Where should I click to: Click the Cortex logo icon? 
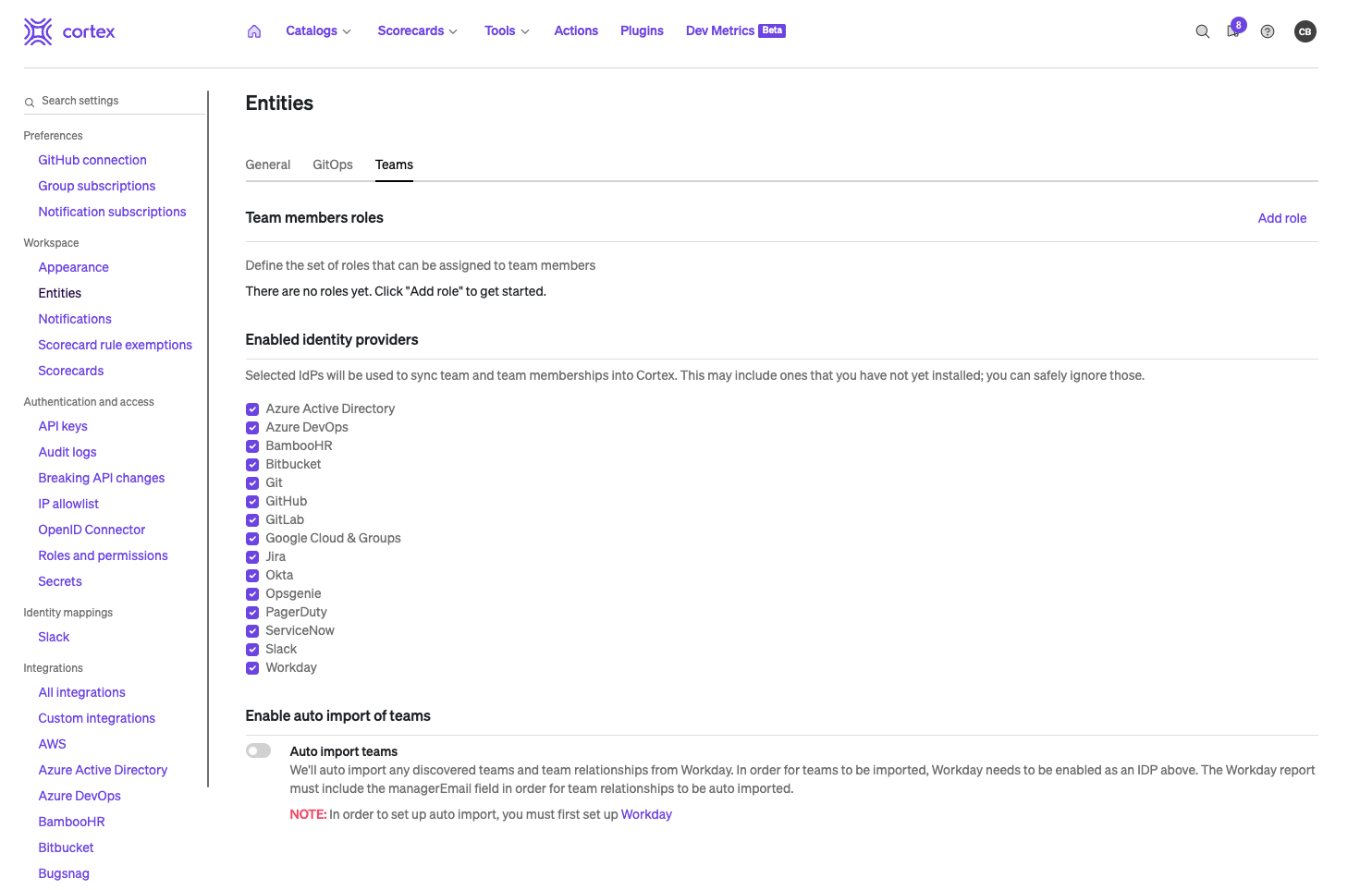(38, 31)
